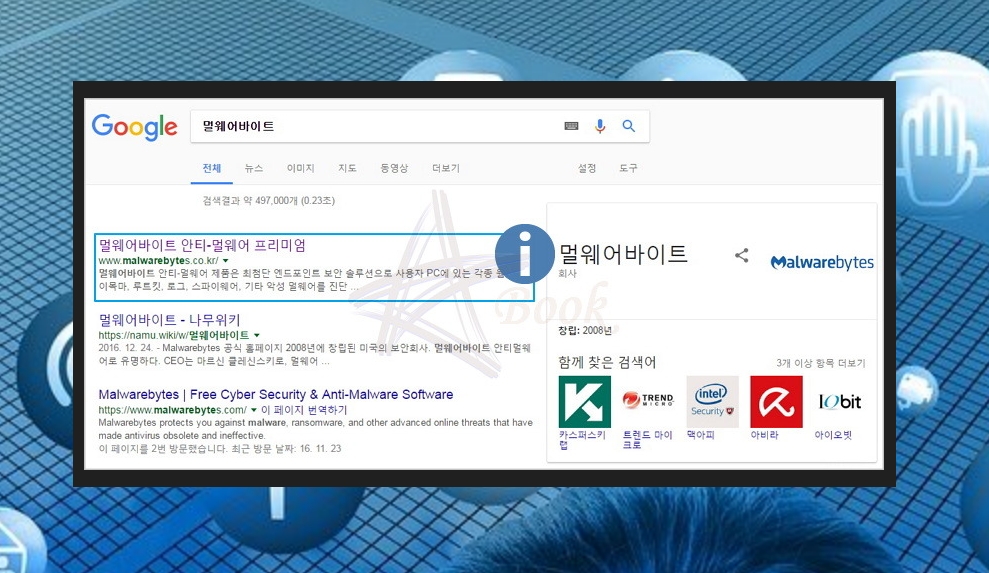Open the 더보기 tab menu
Viewport: 989px width, 573px height.
point(446,168)
